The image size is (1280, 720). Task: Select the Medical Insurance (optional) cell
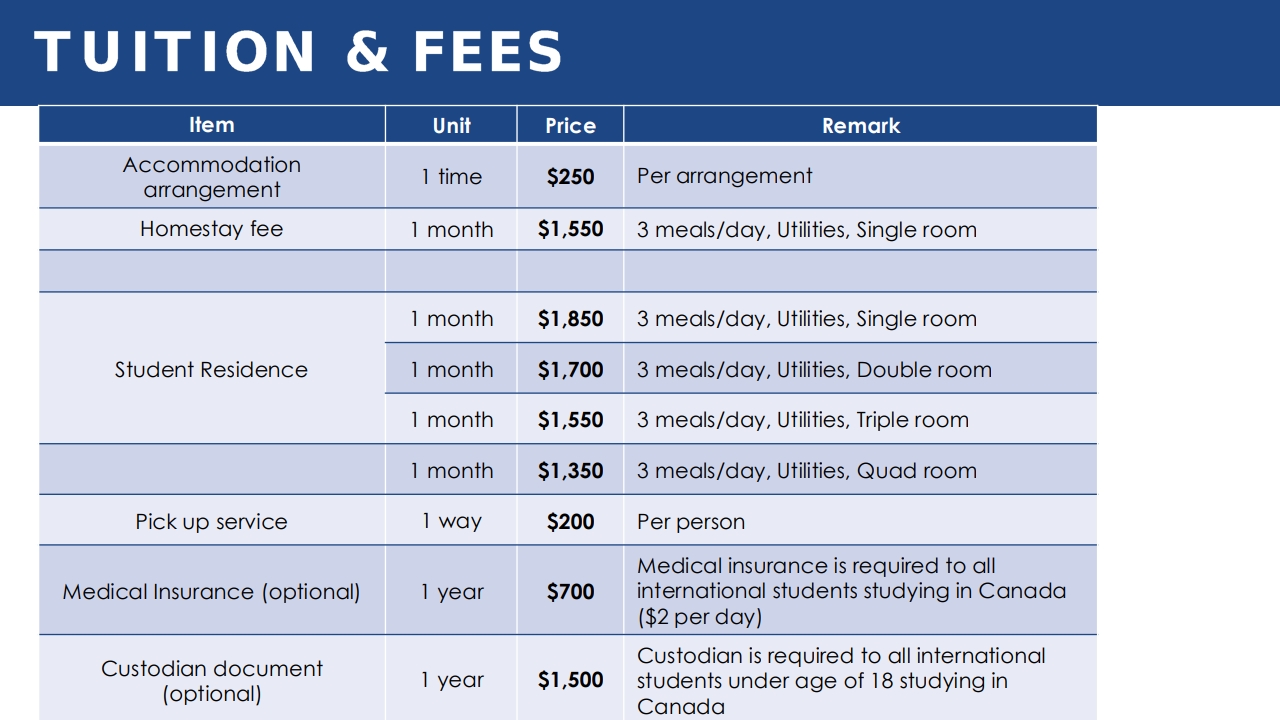pos(212,591)
